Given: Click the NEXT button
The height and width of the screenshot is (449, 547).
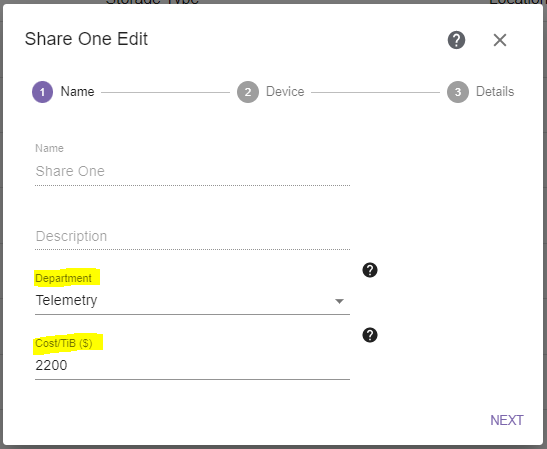Looking at the screenshot, I should tap(507, 420).
